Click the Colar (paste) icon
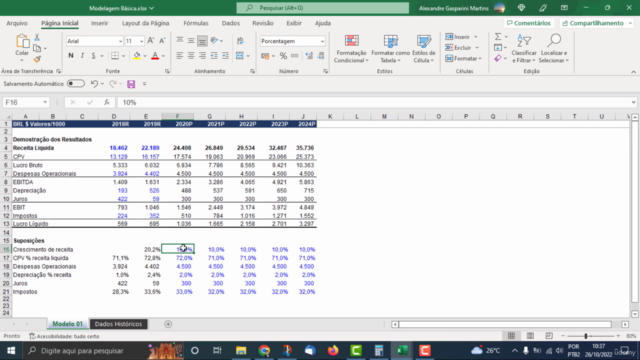The image size is (640, 360). (22, 41)
